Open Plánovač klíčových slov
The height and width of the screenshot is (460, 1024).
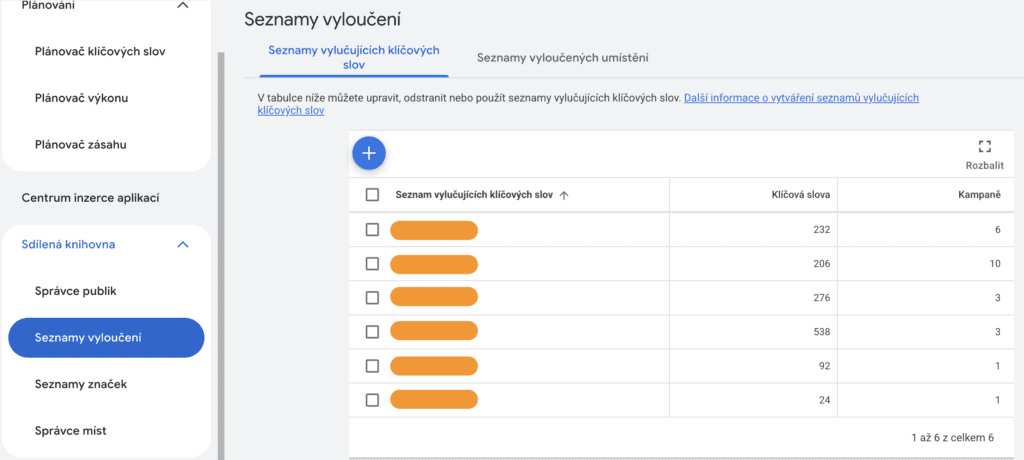tap(100, 51)
